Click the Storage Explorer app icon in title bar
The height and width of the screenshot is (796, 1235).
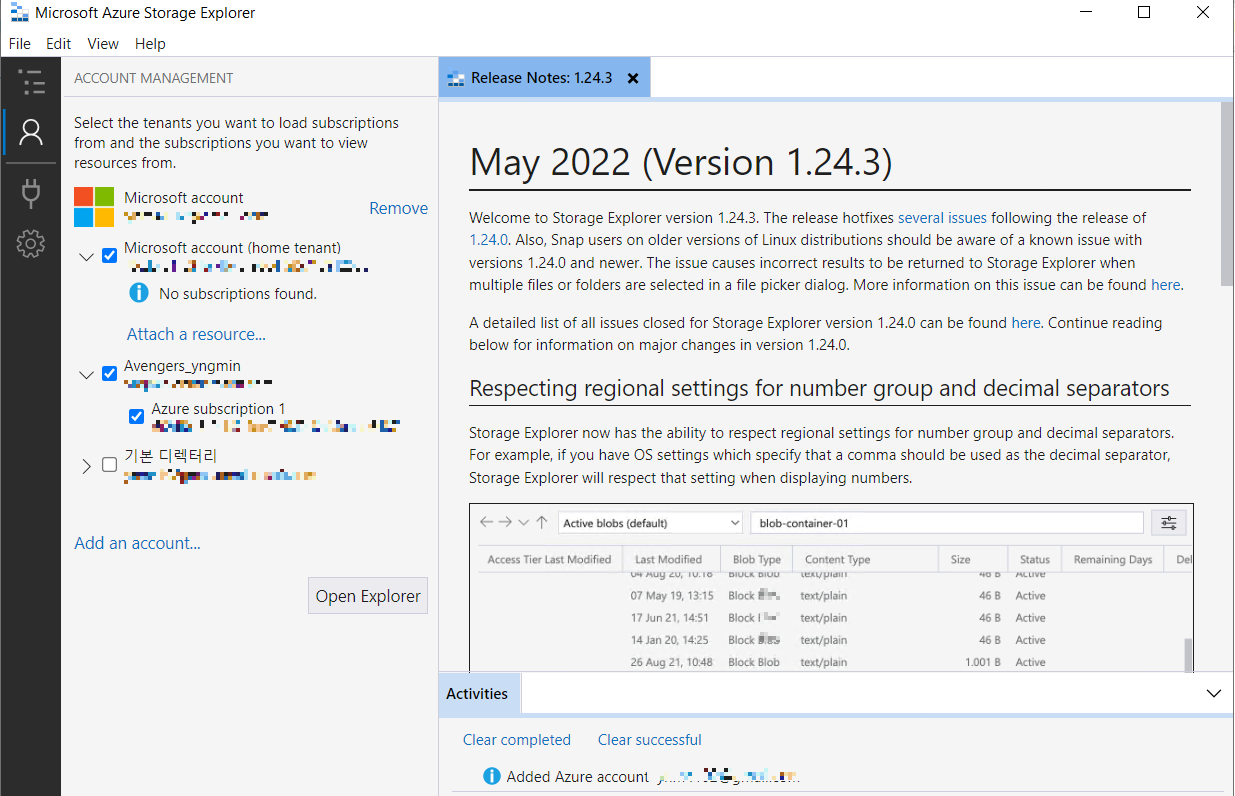tap(18, 13)
